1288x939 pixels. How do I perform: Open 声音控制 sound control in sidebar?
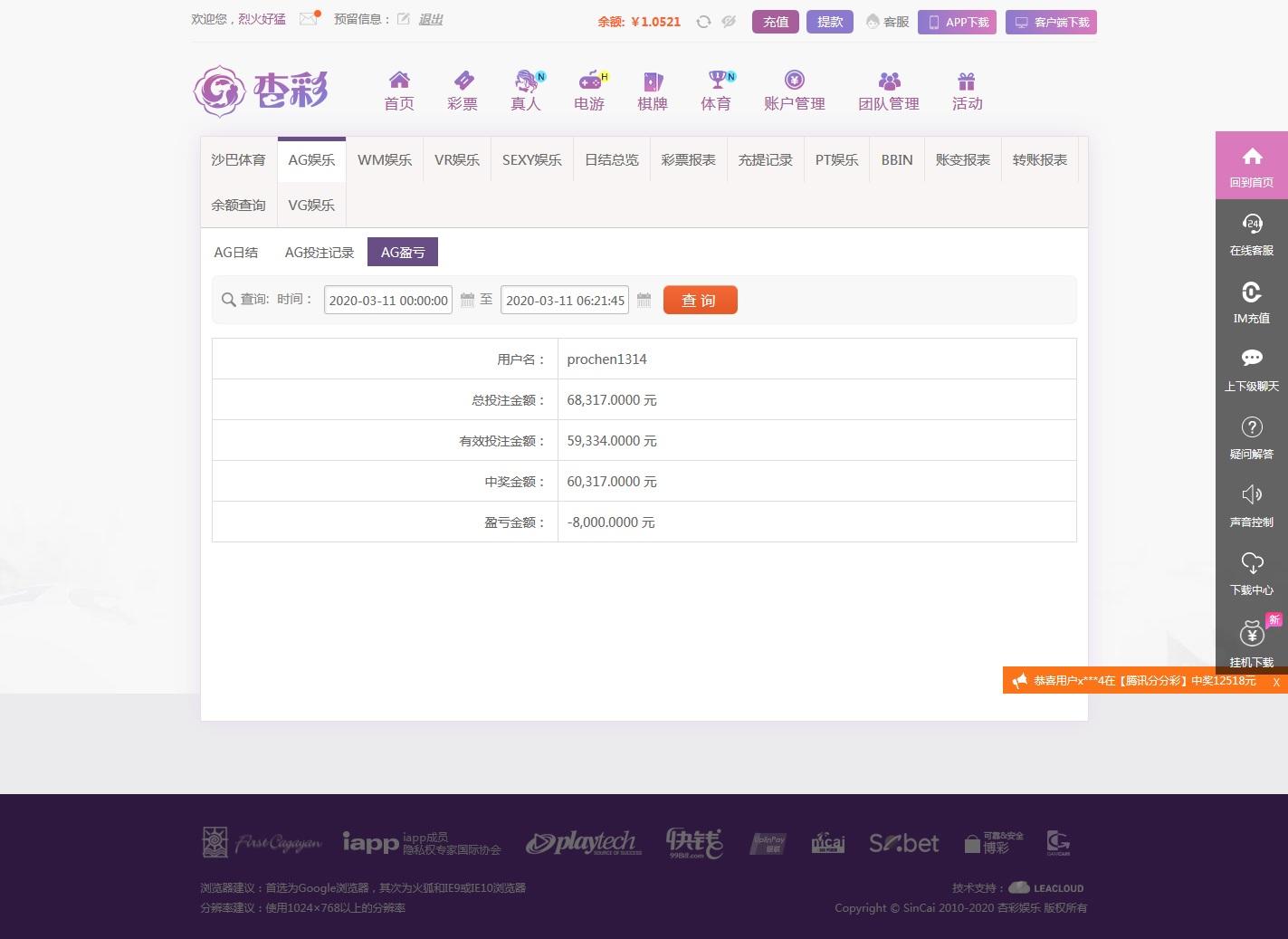pyautogui.click(x=1251, y=504)
